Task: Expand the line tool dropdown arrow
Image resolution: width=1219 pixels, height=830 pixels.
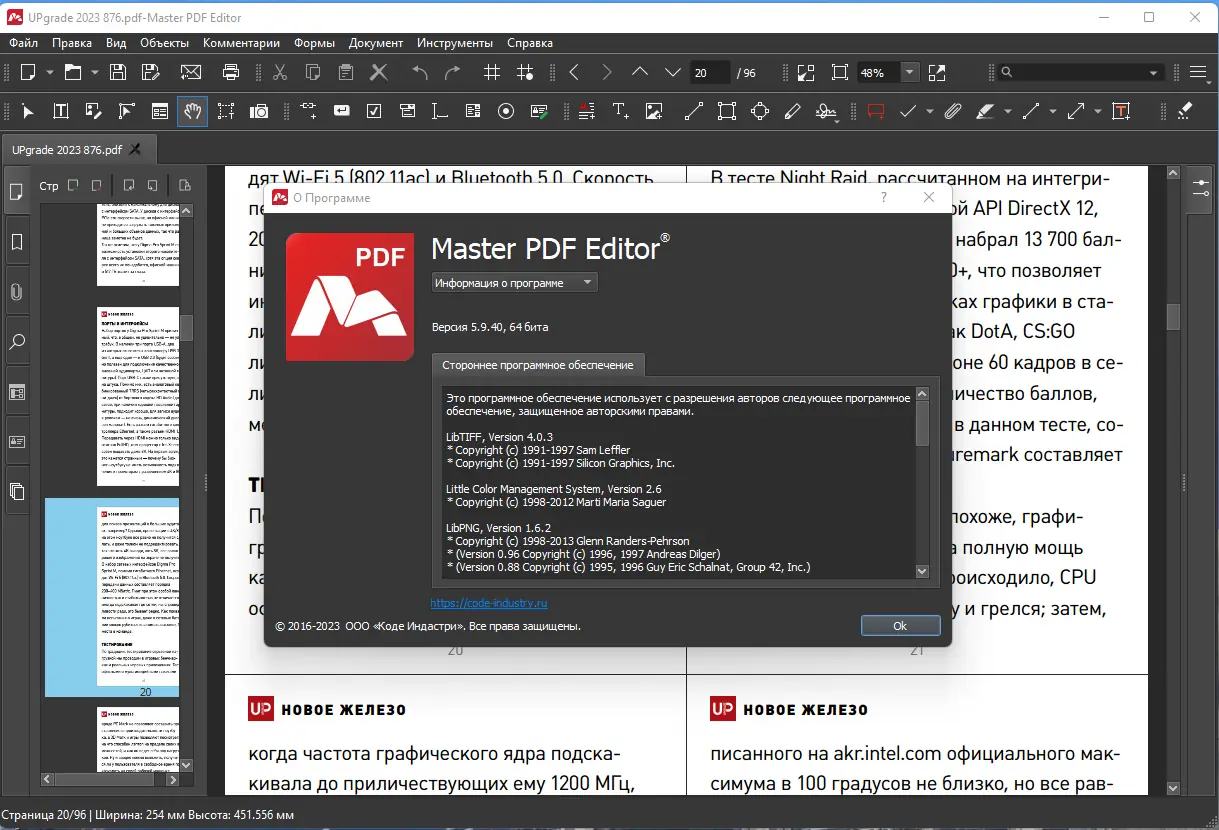Action: [1052, 111]
